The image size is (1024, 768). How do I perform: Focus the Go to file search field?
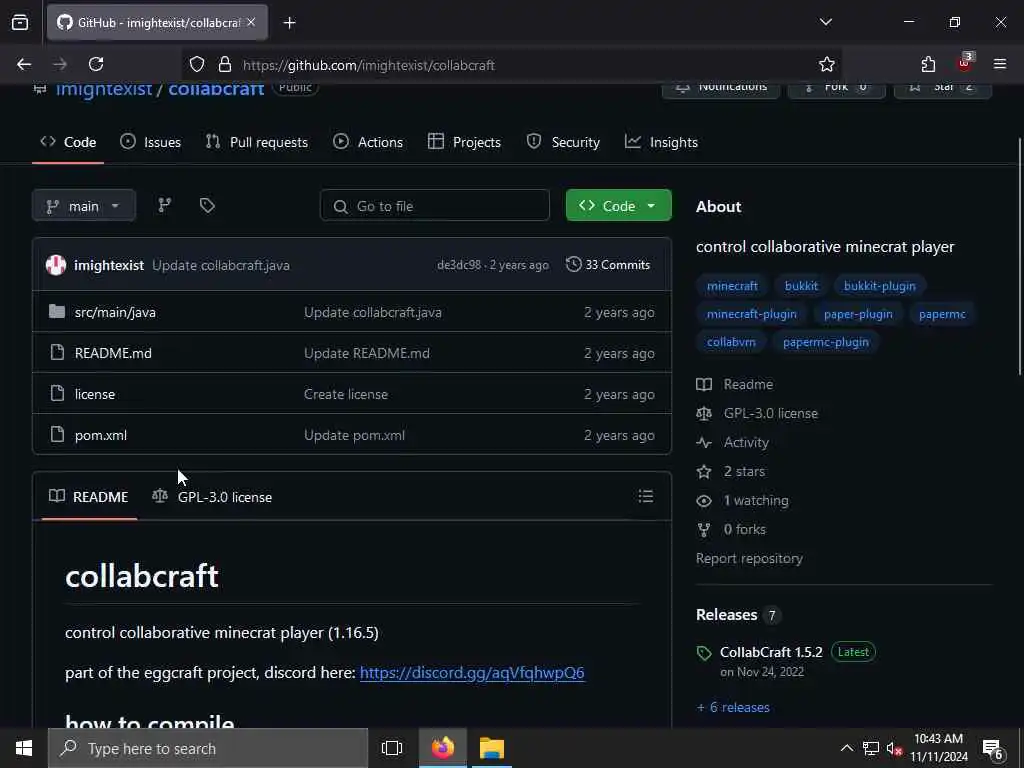pos(434,206)
